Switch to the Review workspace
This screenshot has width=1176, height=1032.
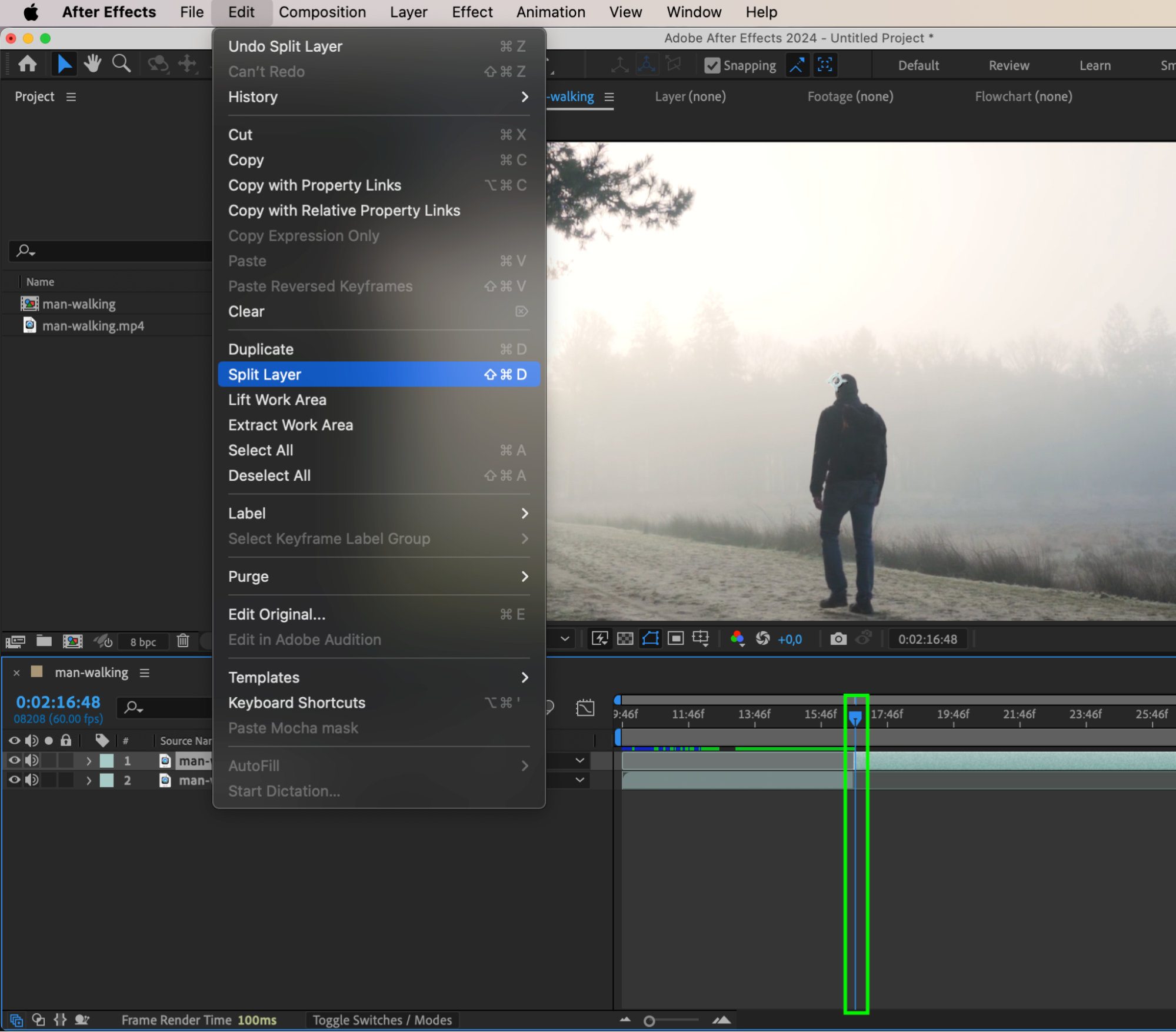point(1008,65)
